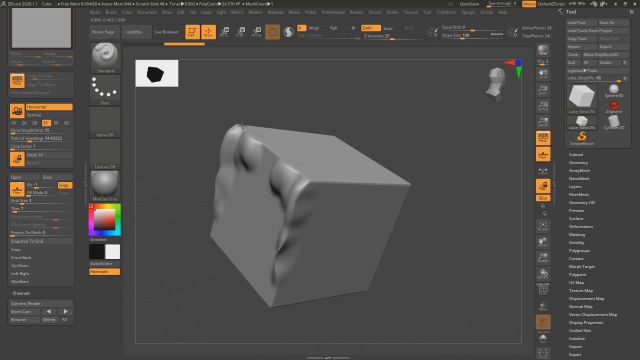The image size is (640, 360).
Task: Open the Document menu
Action: coord(147,12)
